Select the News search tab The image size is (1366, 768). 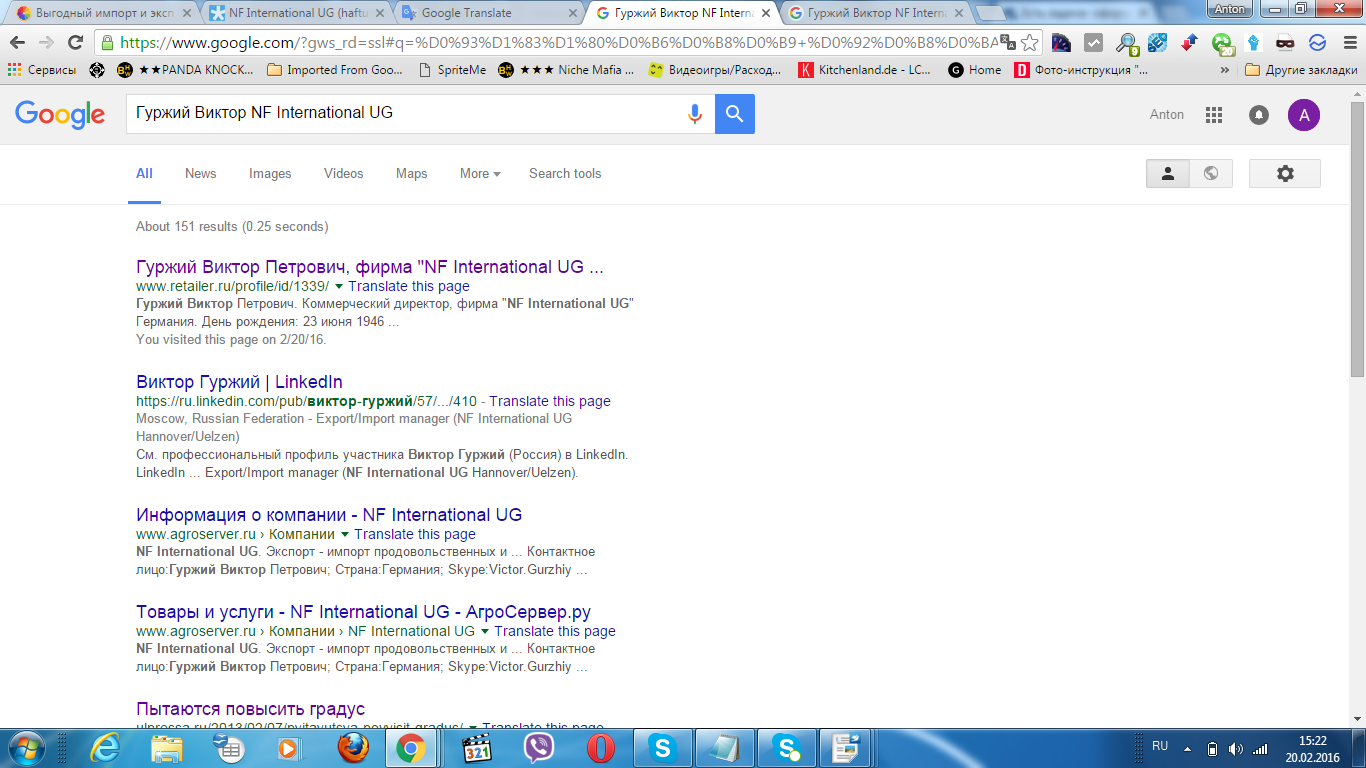click(x=200, y=174)
